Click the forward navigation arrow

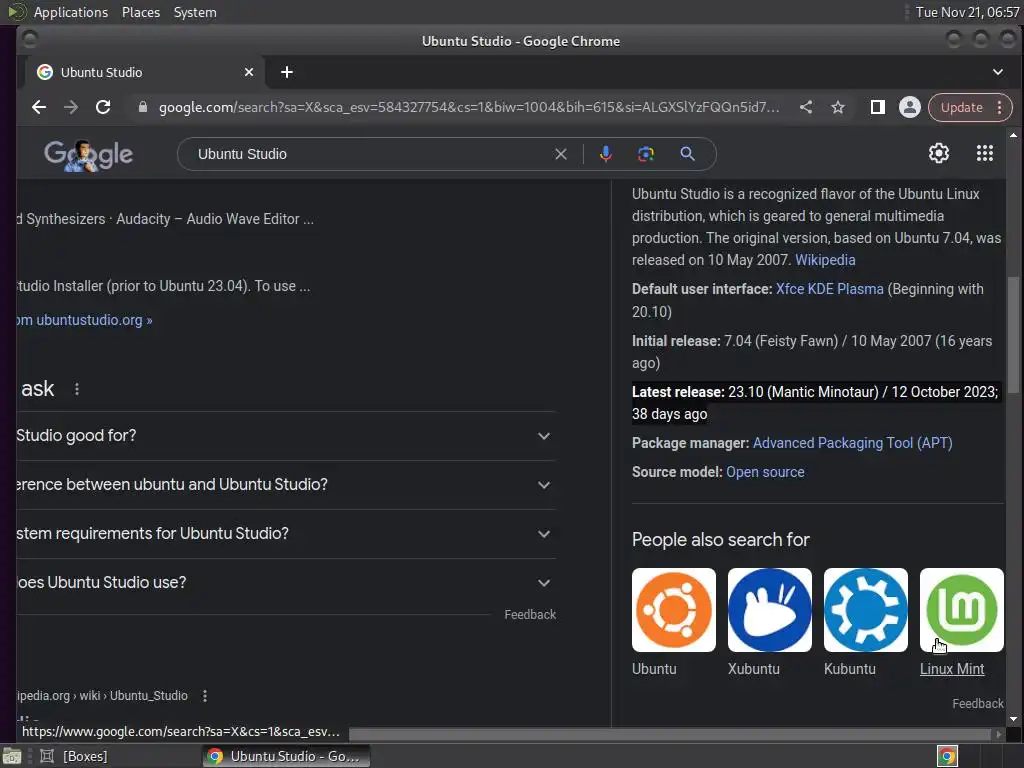coord(71,107)
